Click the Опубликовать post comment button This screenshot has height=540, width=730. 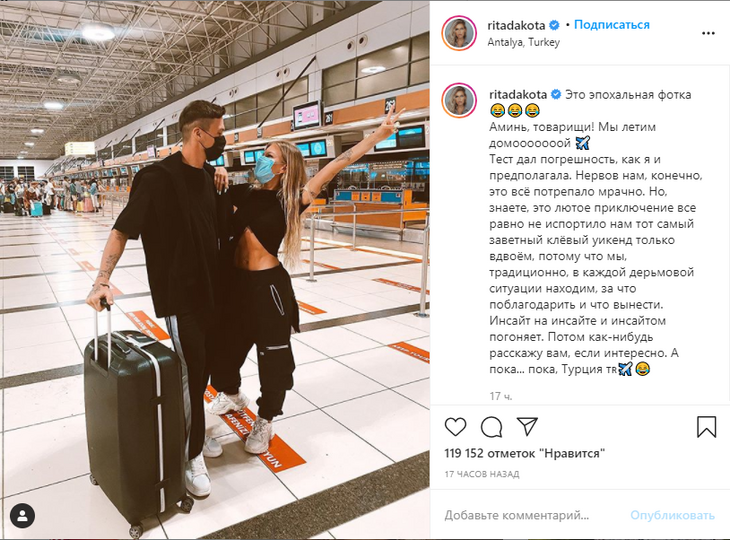(672, 515)
